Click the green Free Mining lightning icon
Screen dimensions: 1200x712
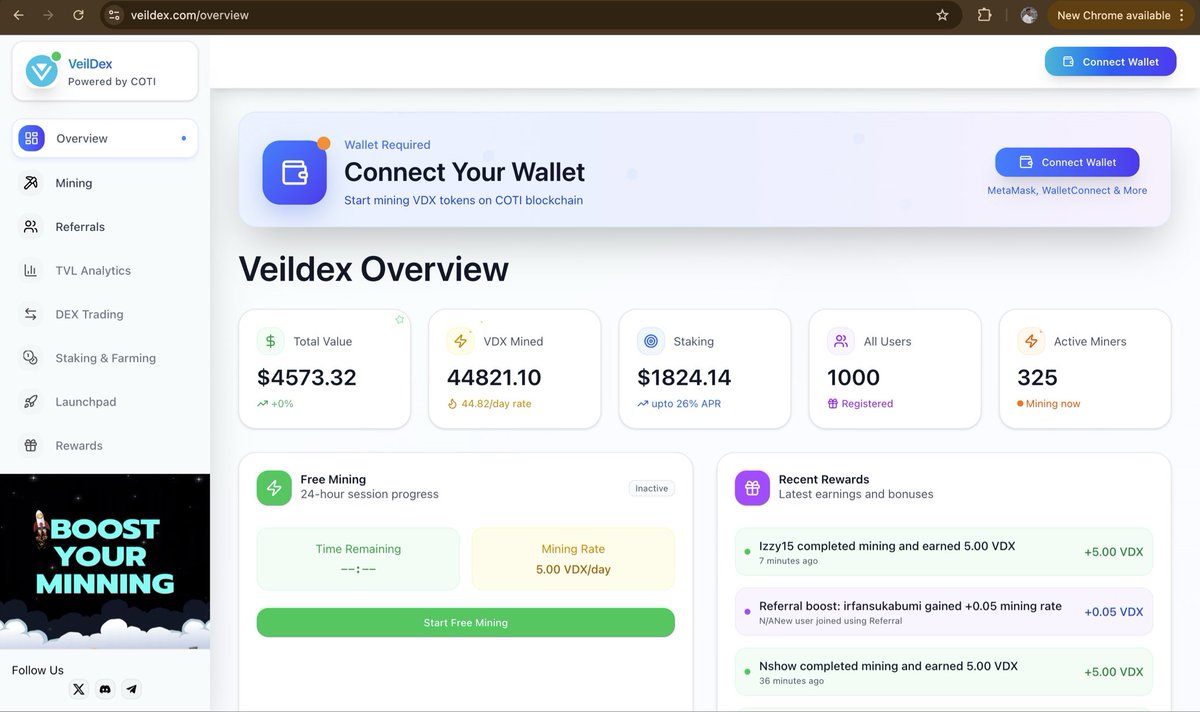[x=274, y=488]
